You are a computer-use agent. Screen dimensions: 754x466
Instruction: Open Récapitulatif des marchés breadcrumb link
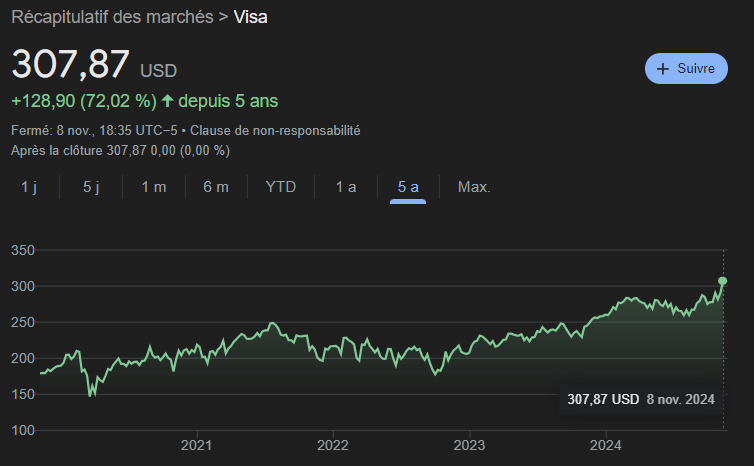click(112, 17)
